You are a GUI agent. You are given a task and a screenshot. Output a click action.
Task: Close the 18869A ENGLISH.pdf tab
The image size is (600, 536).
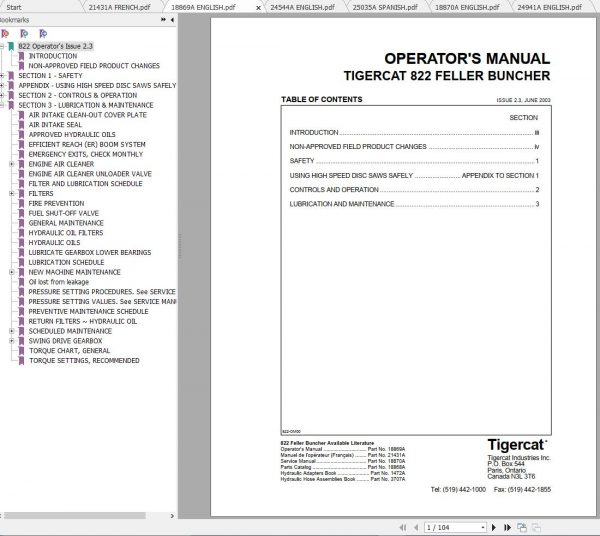coord(259,7)
